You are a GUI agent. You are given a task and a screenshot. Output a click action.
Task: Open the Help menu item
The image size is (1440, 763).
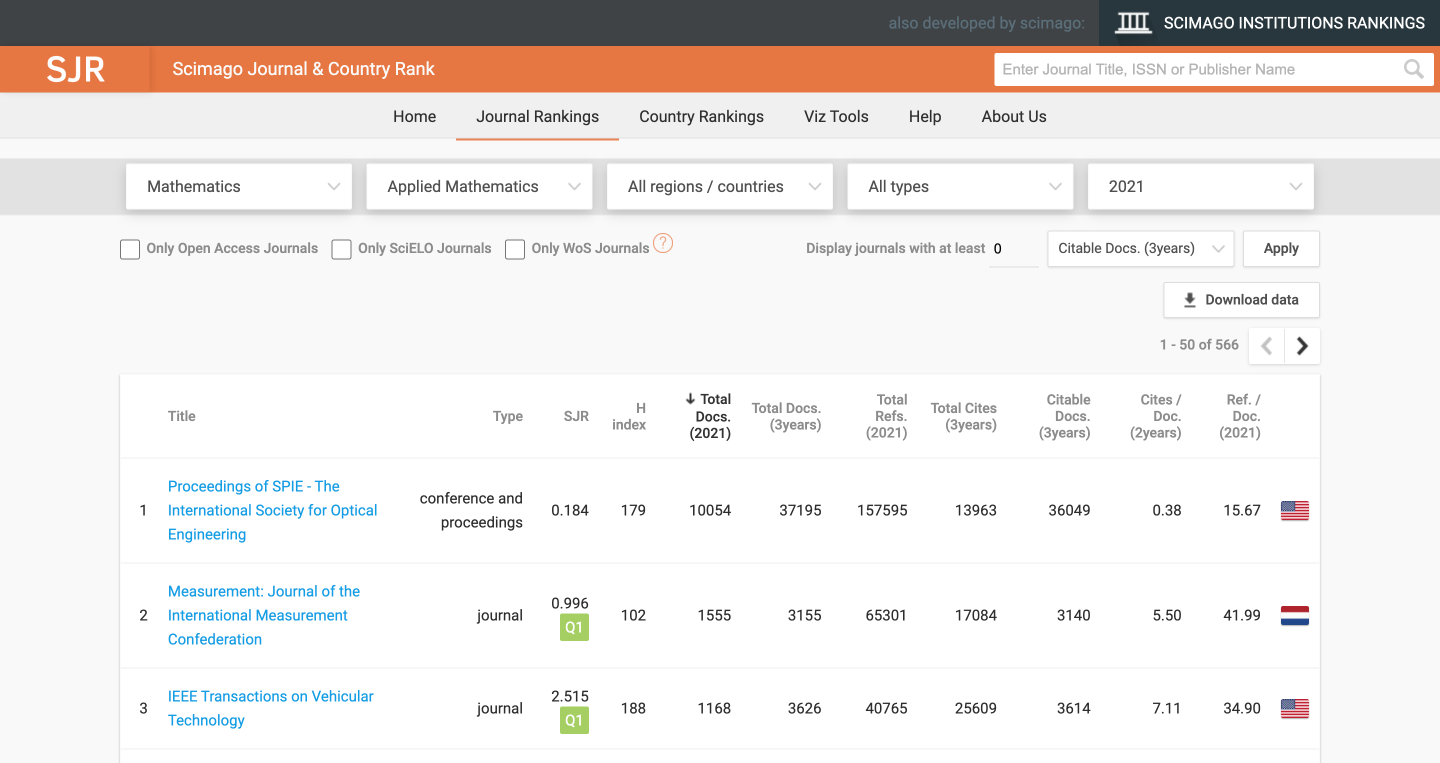tap(925, 116)
